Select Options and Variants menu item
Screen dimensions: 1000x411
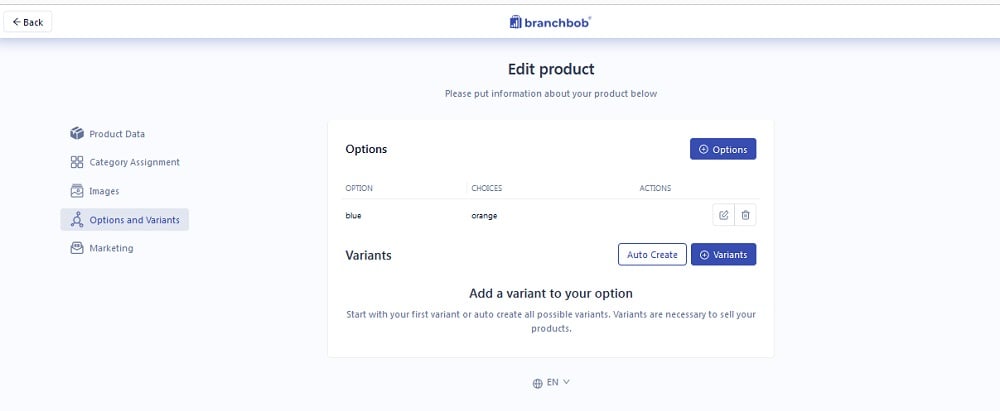124,220
